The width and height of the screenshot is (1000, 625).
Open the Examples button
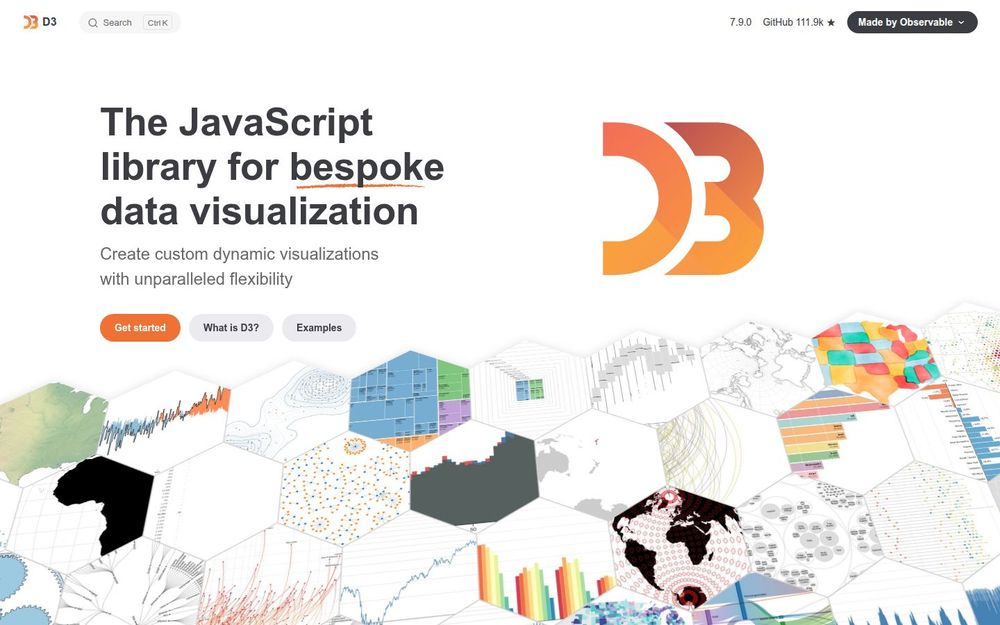pos(319,328)
